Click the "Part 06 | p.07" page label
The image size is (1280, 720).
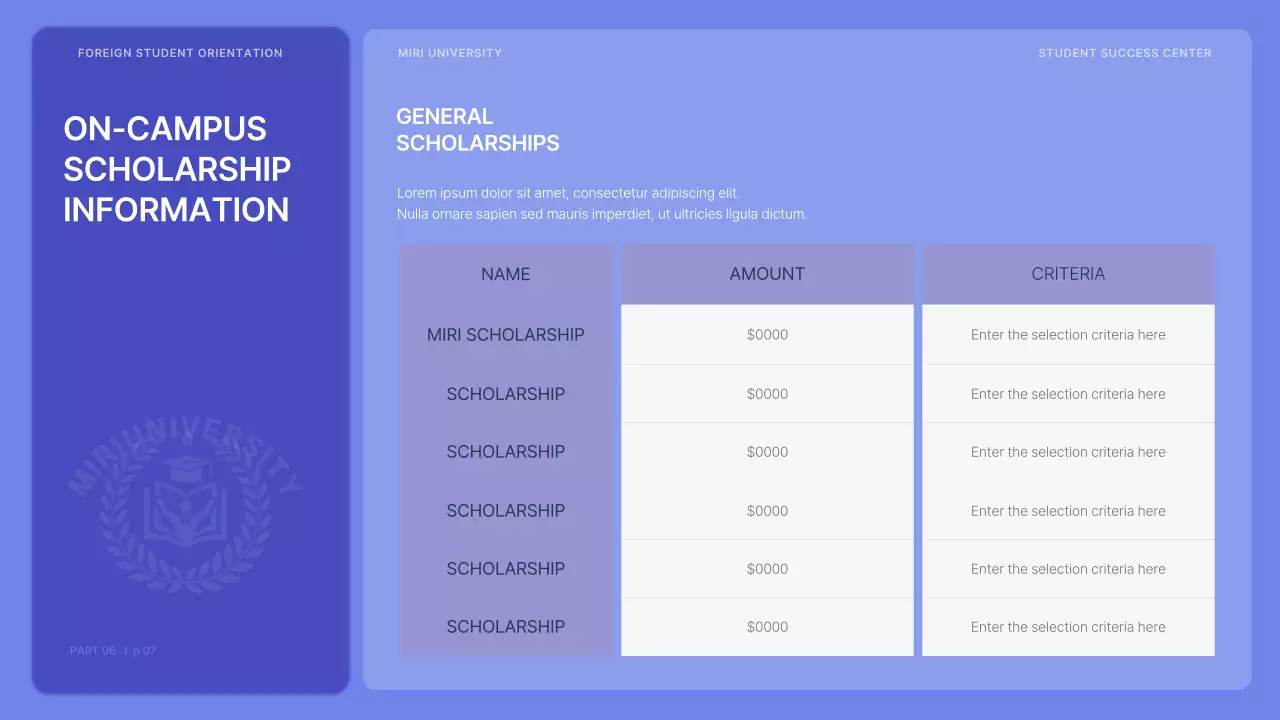point(113,651)
